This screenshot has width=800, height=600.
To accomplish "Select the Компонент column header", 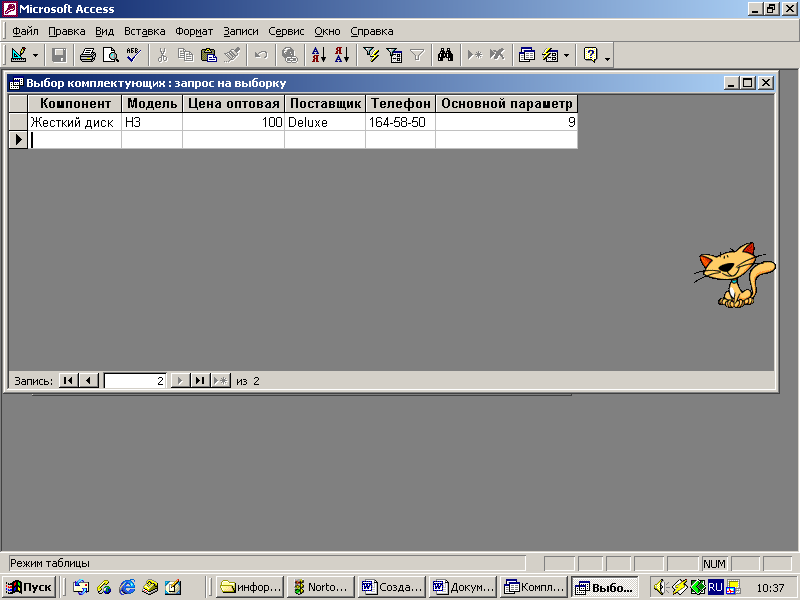I will (75, 104).
